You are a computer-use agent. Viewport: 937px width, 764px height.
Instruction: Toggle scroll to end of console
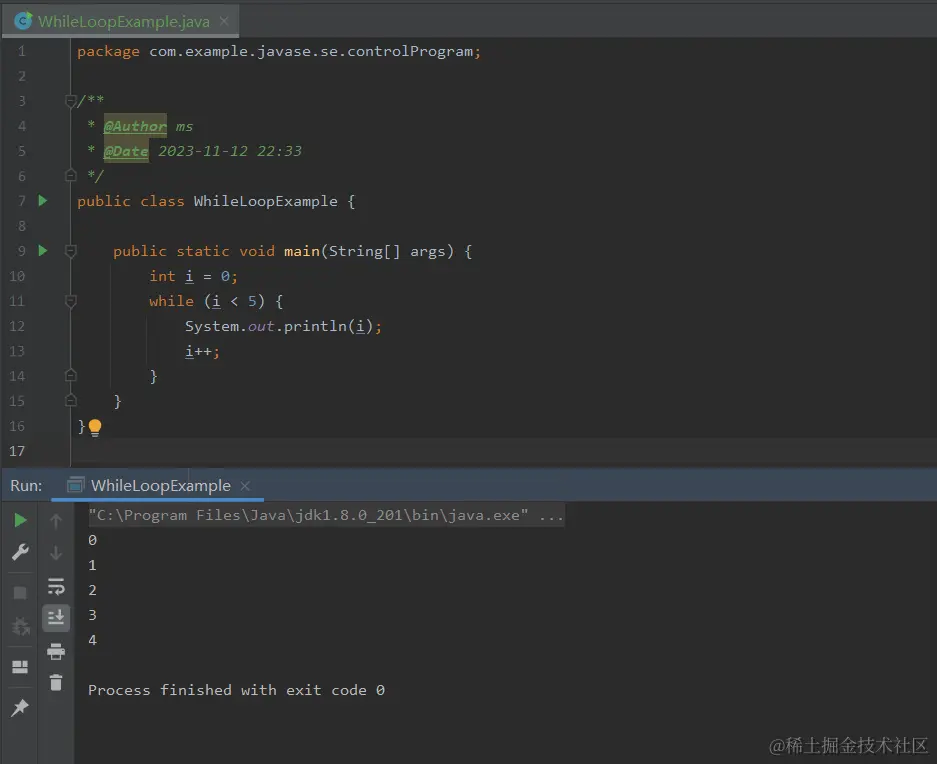56,618
